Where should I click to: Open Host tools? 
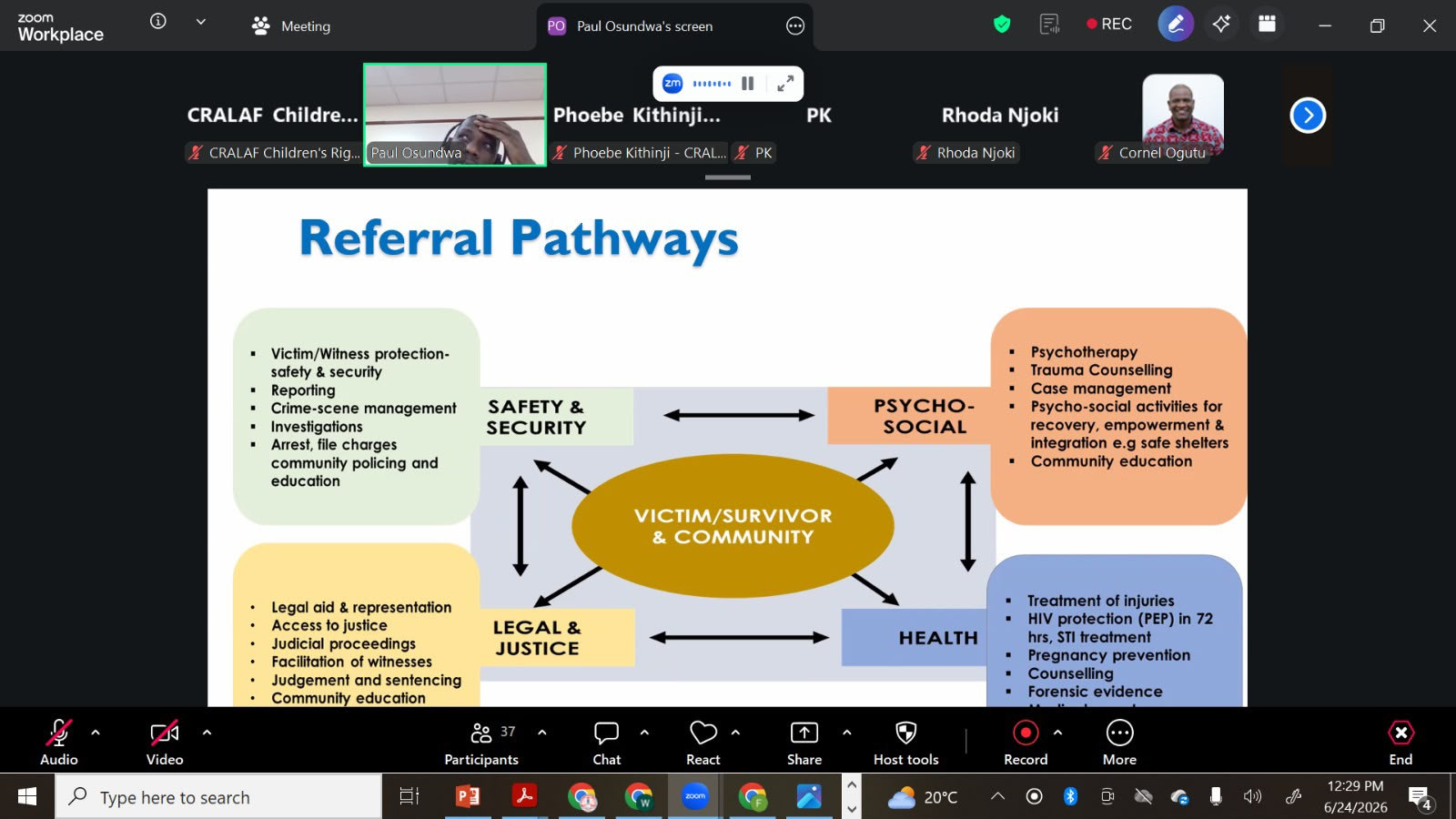pyautogui.click(x=906, y=743)
